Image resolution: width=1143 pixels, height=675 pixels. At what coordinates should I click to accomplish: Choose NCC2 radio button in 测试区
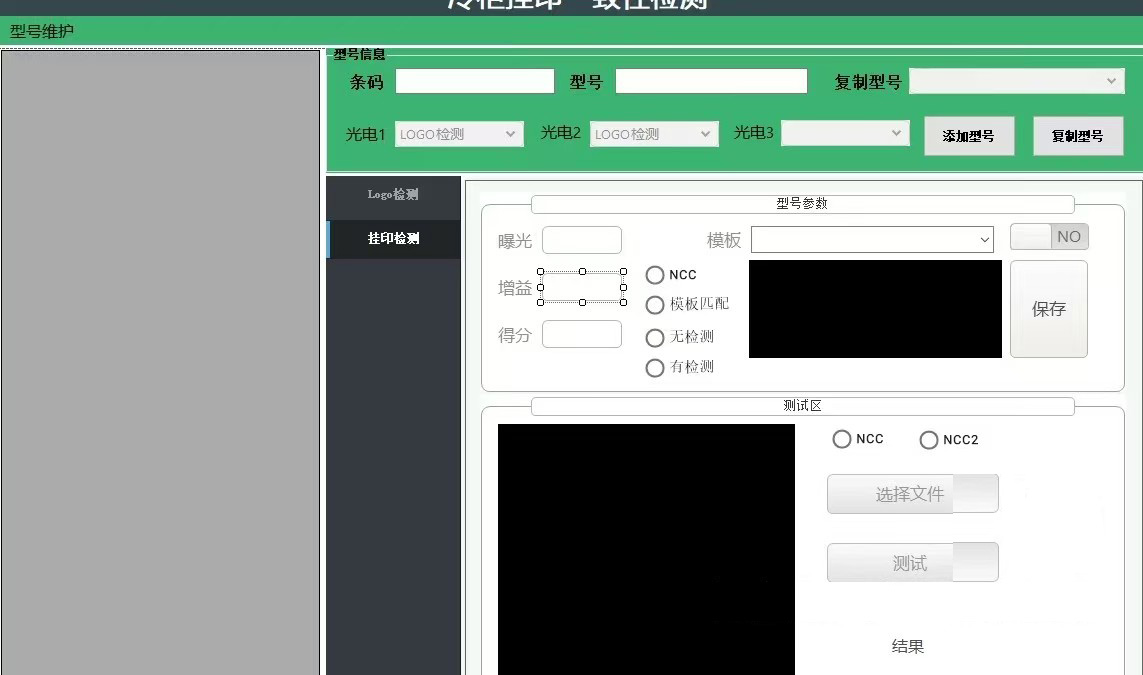929,440
